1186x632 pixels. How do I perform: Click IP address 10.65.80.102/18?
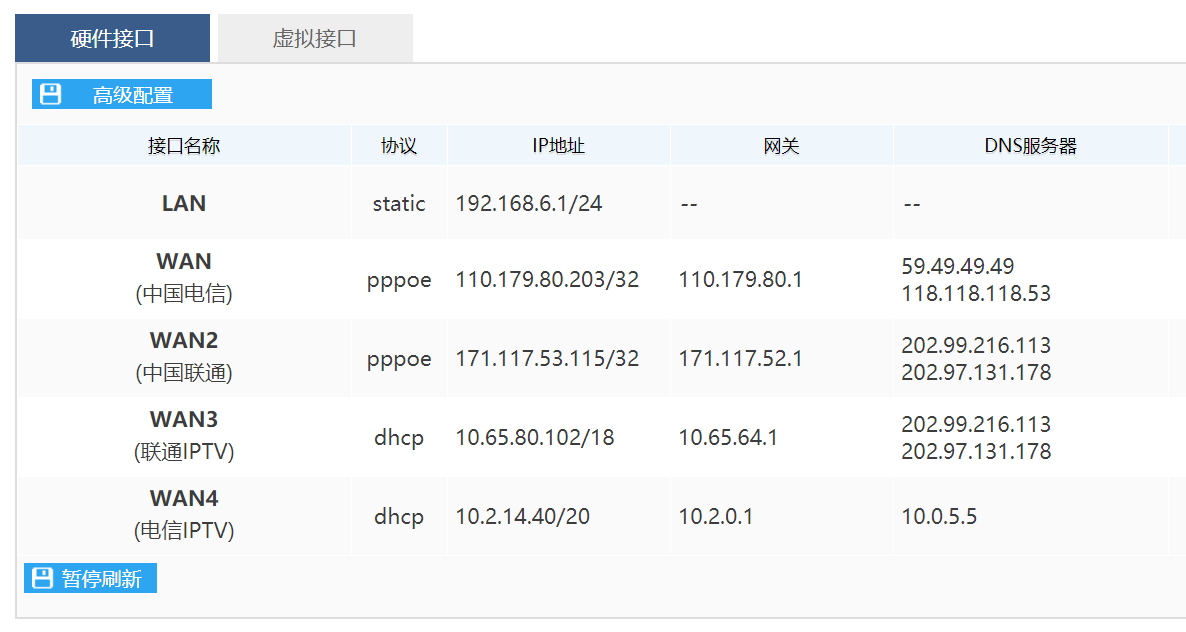click(535, 438)
